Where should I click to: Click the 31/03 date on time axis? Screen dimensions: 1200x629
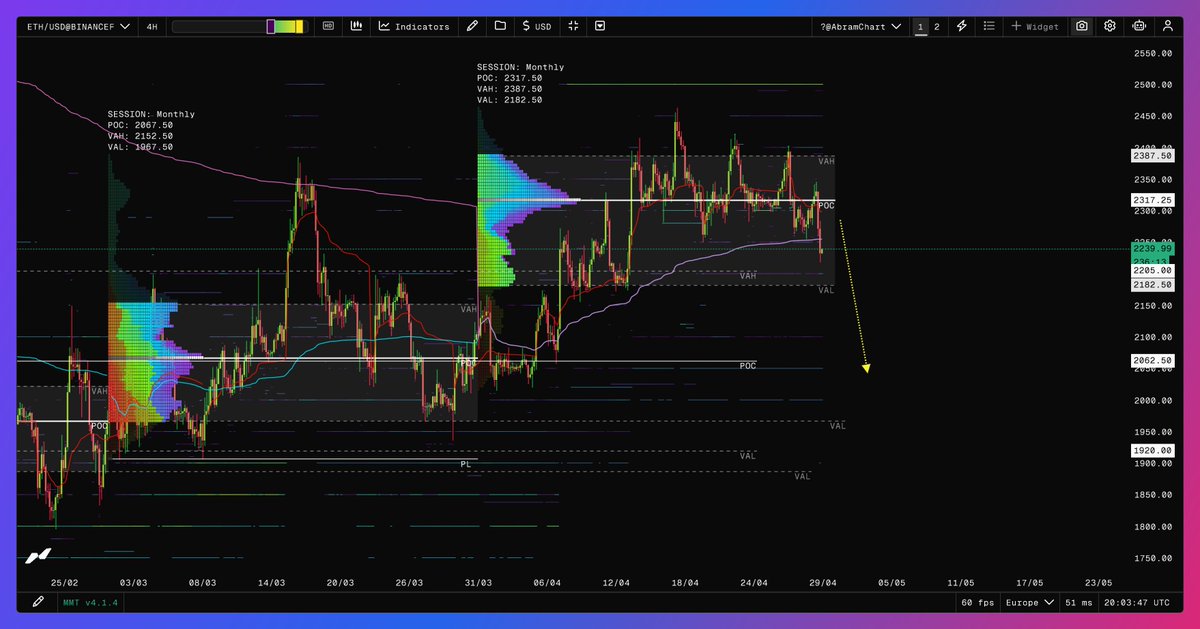click(478, 582)
